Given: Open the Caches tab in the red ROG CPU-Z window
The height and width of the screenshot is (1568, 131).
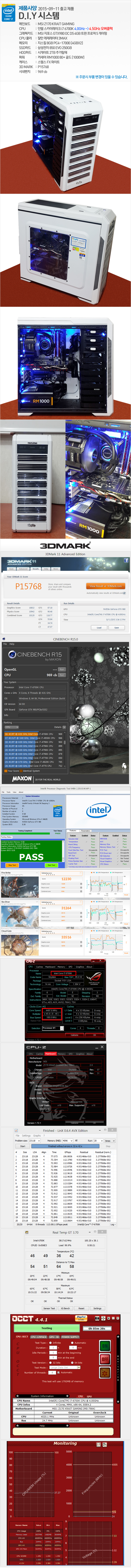Looking at the screenshot, I should [39, 967].
